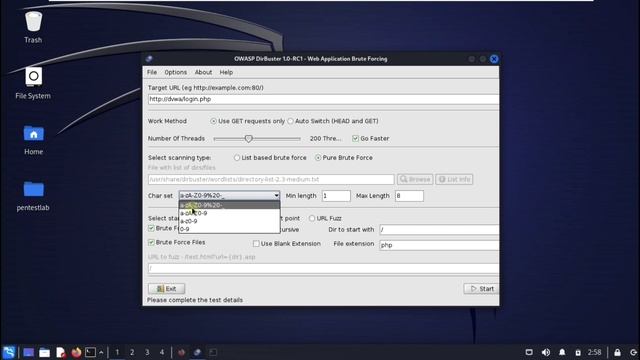The width and height of the screenshot is (640, 360).
Task: Open the Help menu
Action: 226,72
